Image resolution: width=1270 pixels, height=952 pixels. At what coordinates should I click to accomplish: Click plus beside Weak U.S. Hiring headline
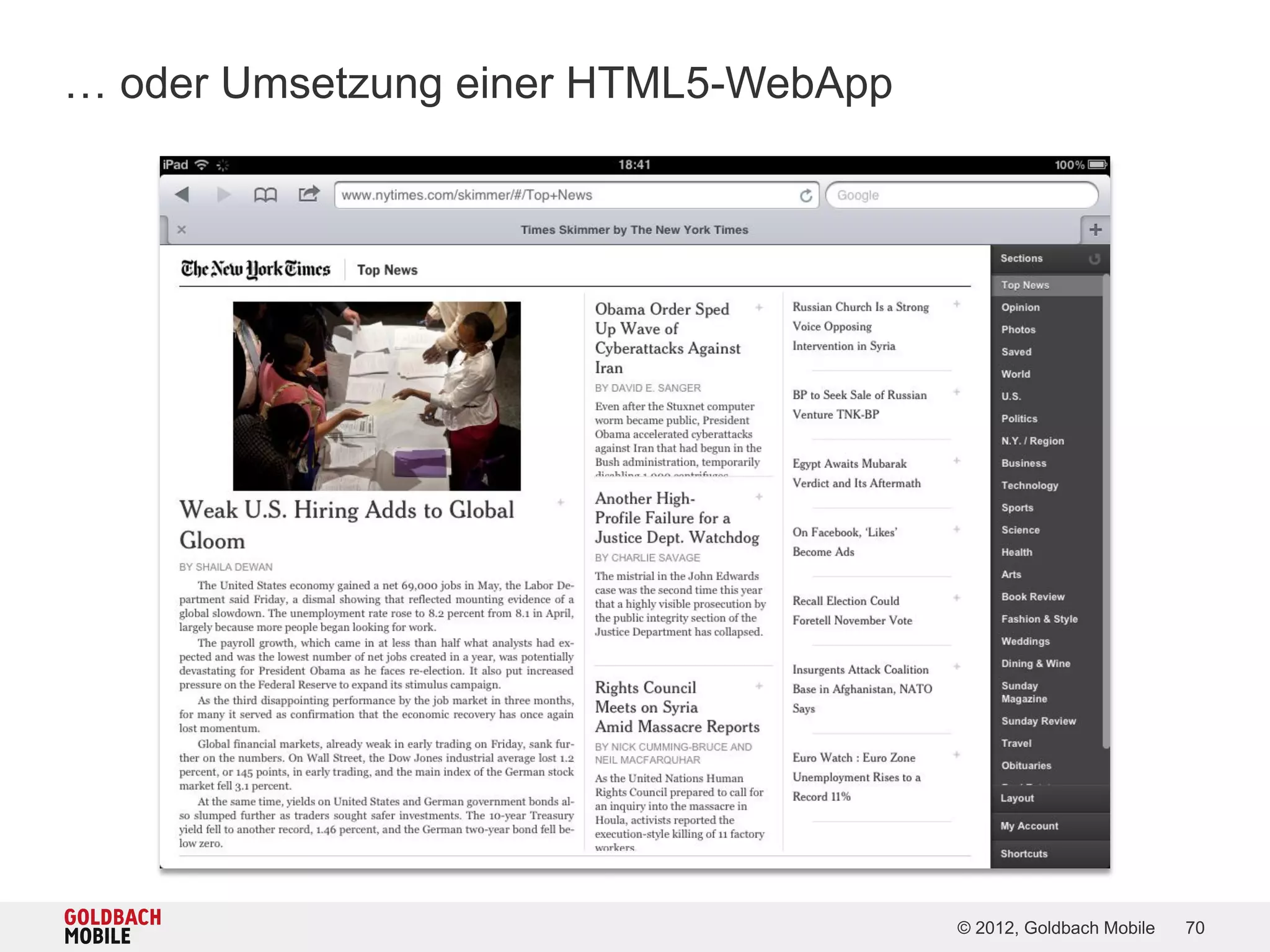point(561,503)
